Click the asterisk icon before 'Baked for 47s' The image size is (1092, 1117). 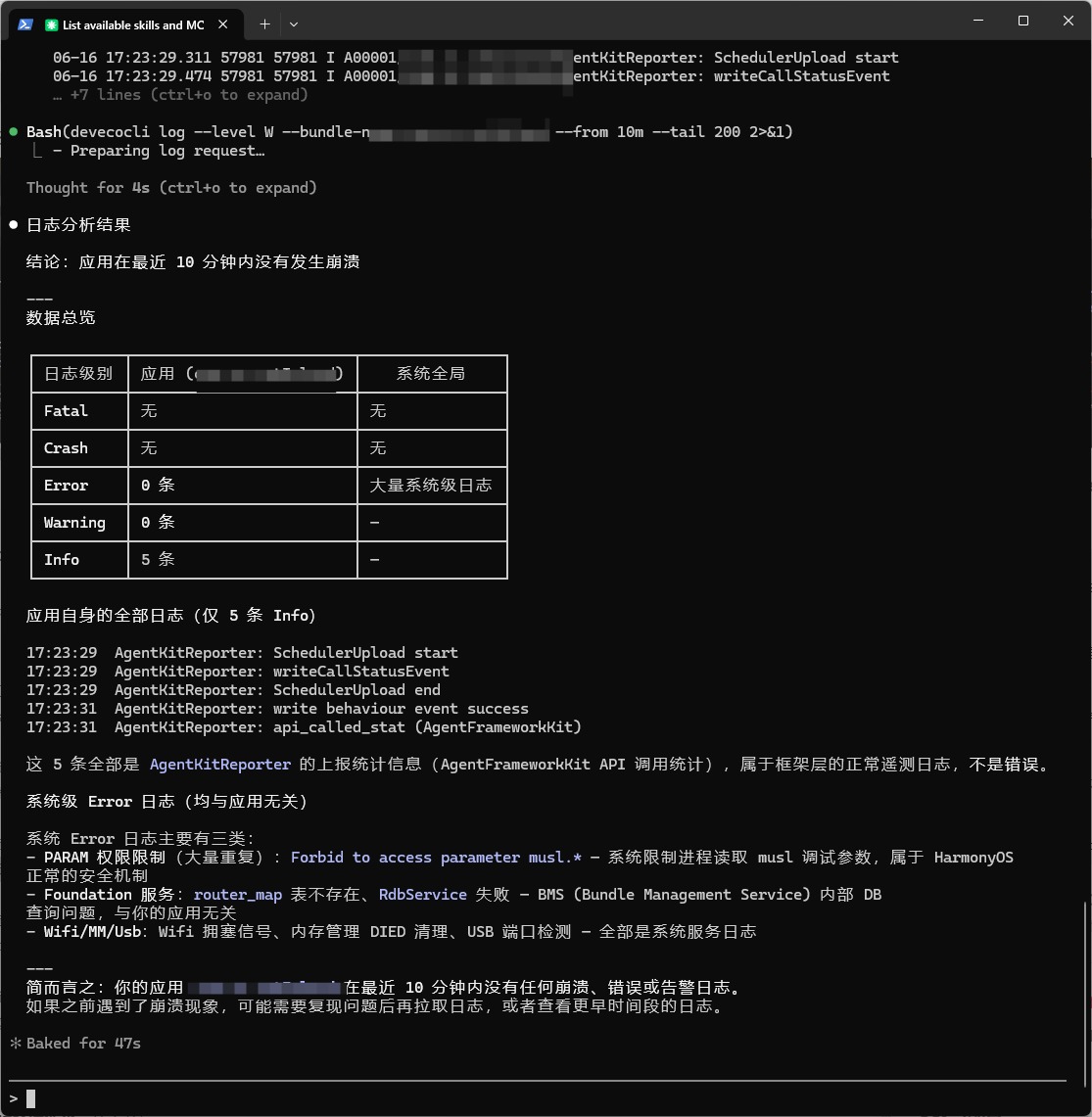[x=15, y=1043]
